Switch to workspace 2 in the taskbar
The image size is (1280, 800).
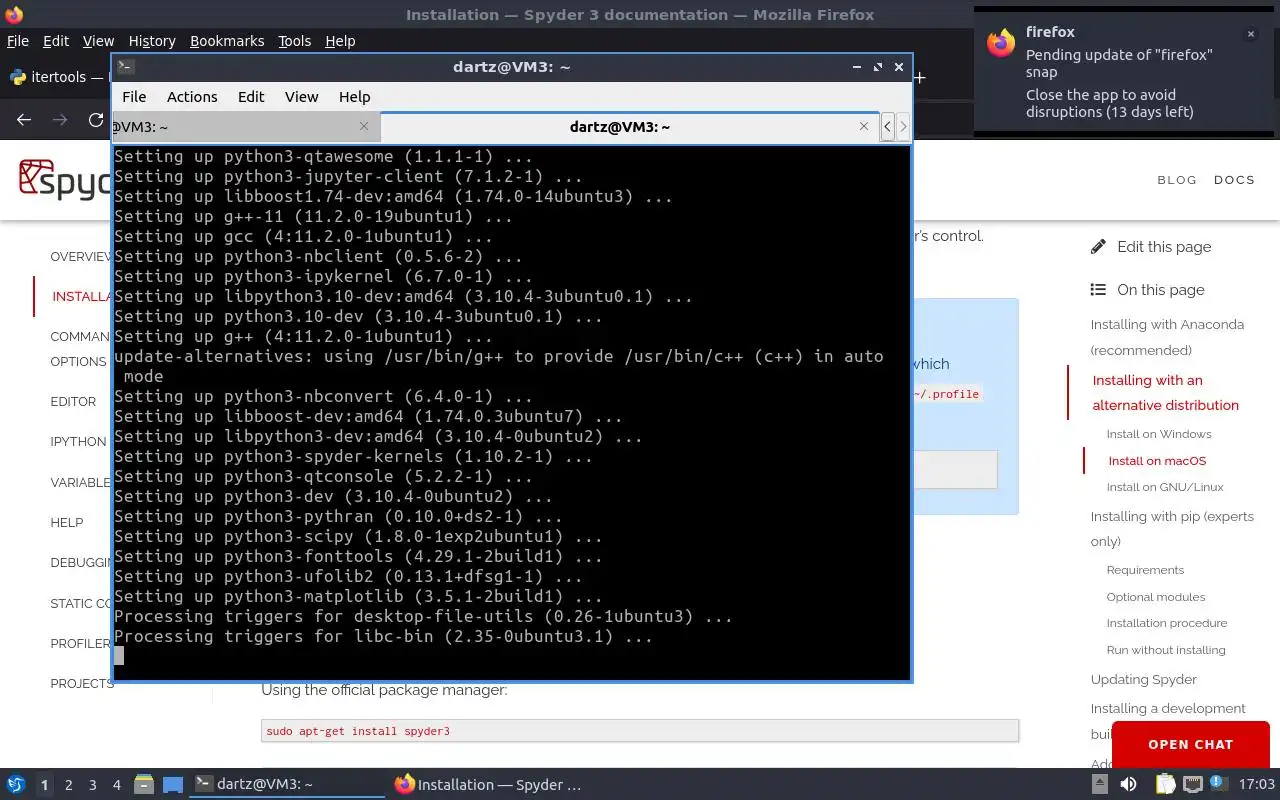68,785
